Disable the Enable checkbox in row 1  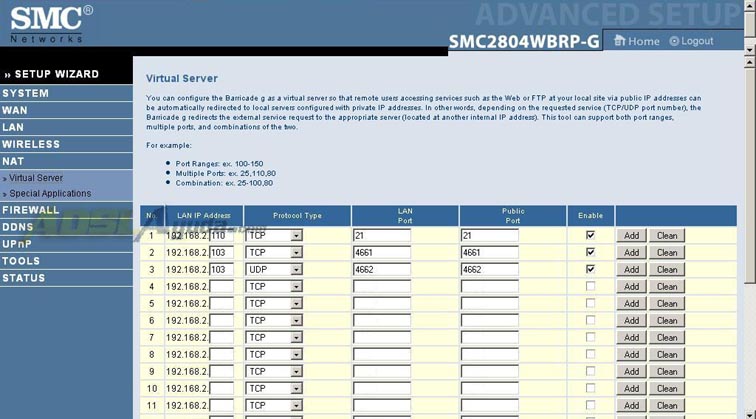(x=590, y=235)
